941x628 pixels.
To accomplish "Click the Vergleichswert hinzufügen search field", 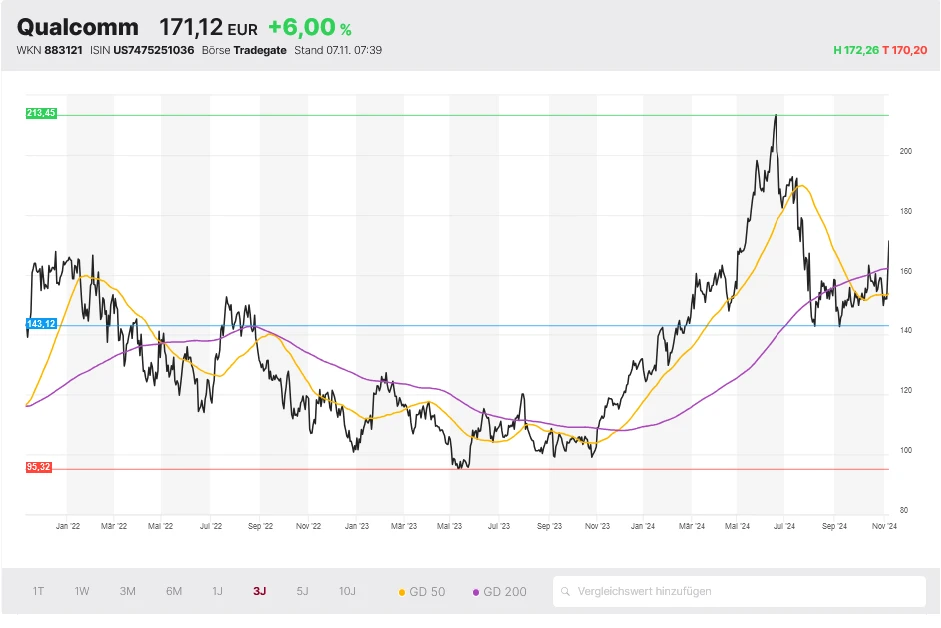I will 740,591.
